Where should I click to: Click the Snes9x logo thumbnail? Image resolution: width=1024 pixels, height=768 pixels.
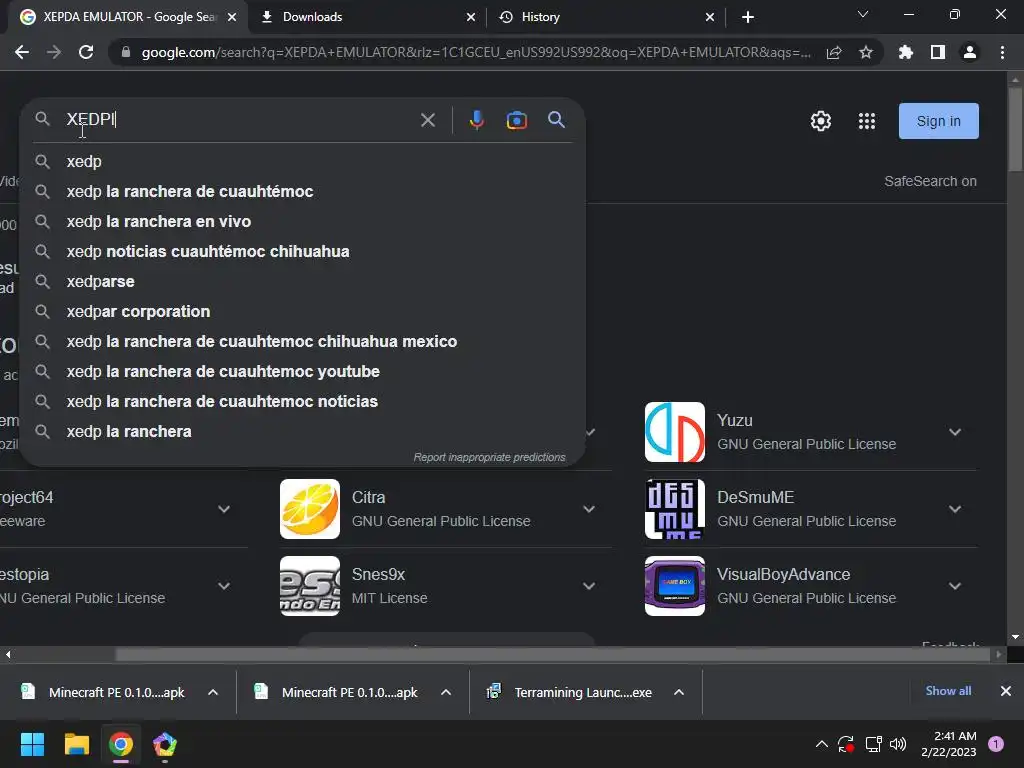pos(310,586)
